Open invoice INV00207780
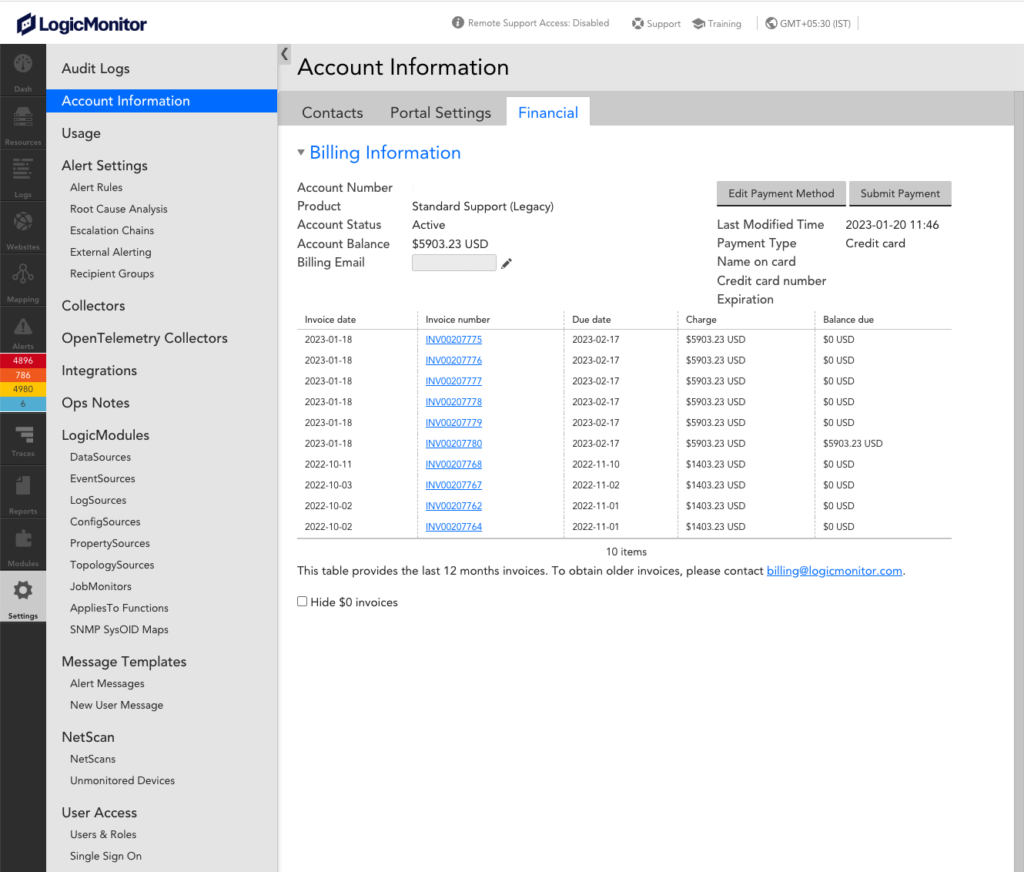Screen dimensions: 1024x872 (x=453, y=444)
